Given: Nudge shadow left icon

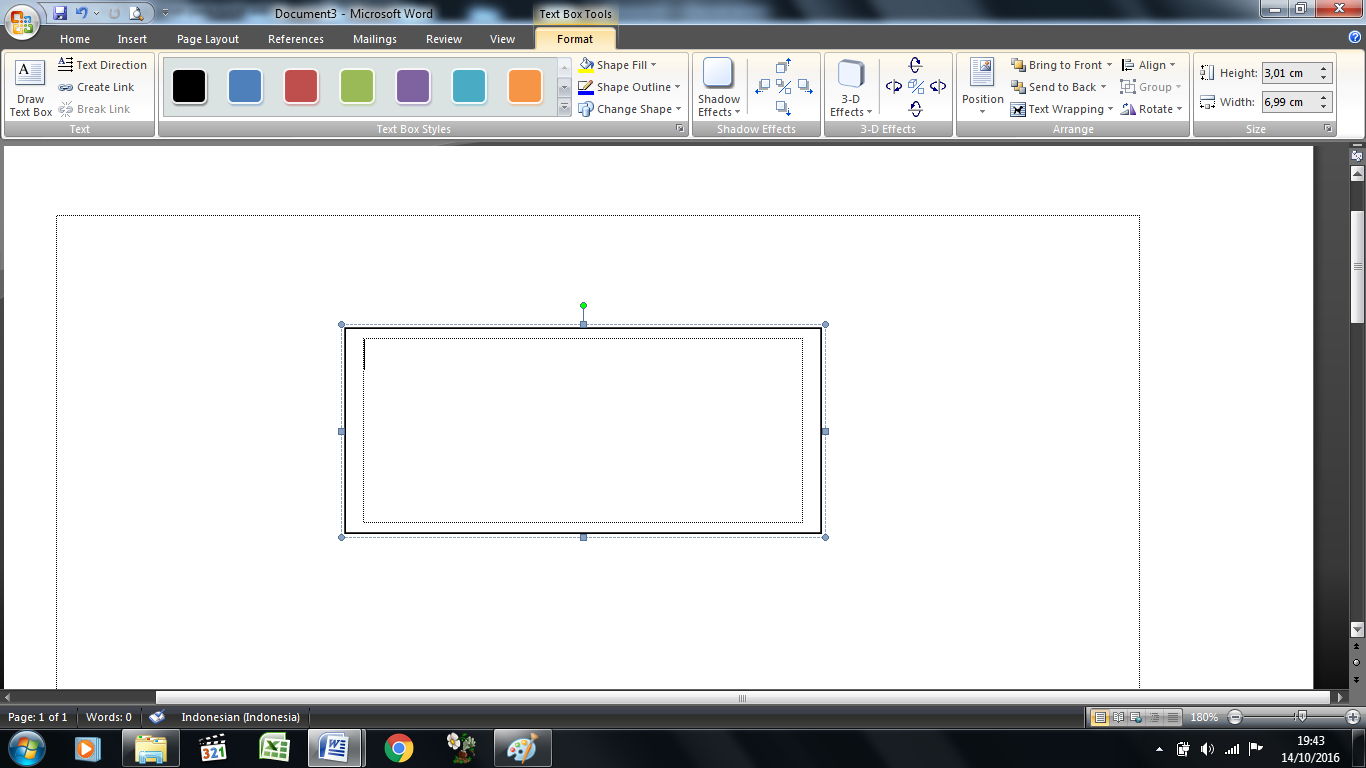Looking at the screenshot, I should (763, 87).
